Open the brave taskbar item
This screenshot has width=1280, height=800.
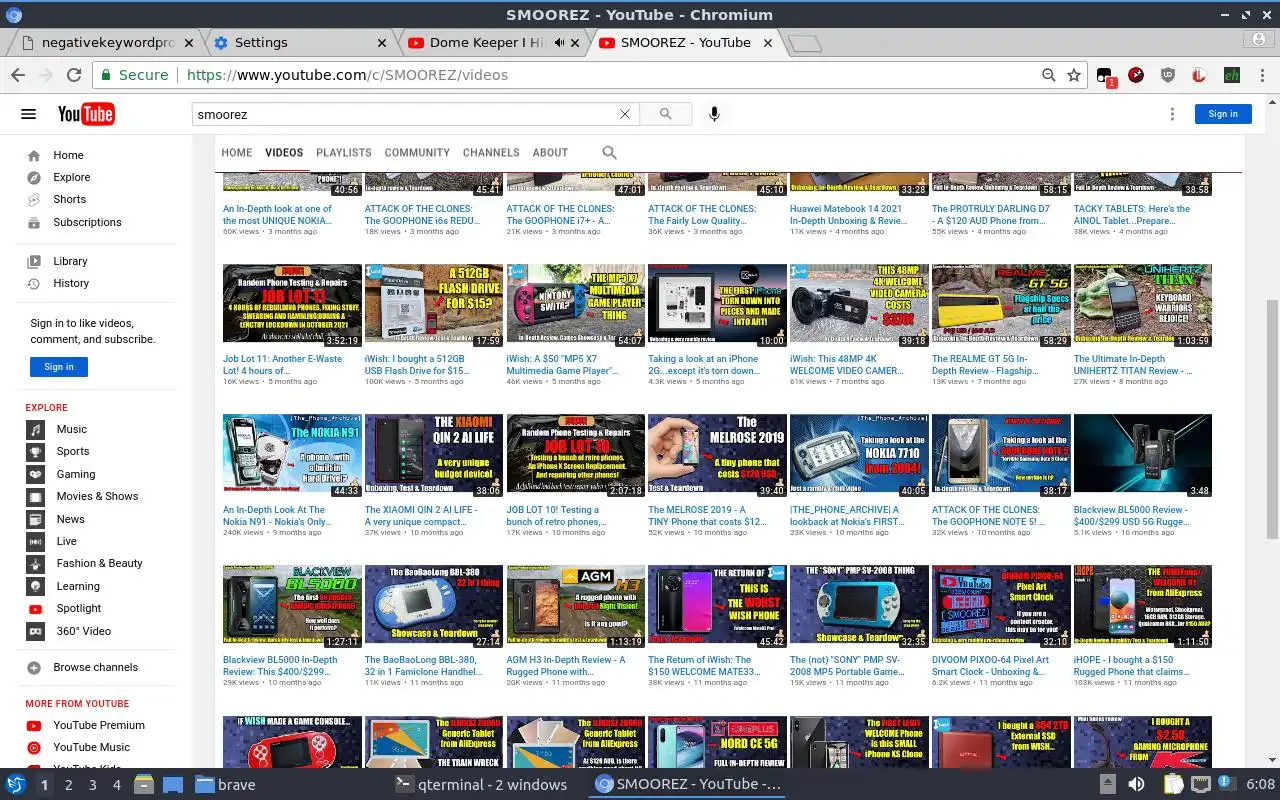pyautogui.click(x=225, y=785)
